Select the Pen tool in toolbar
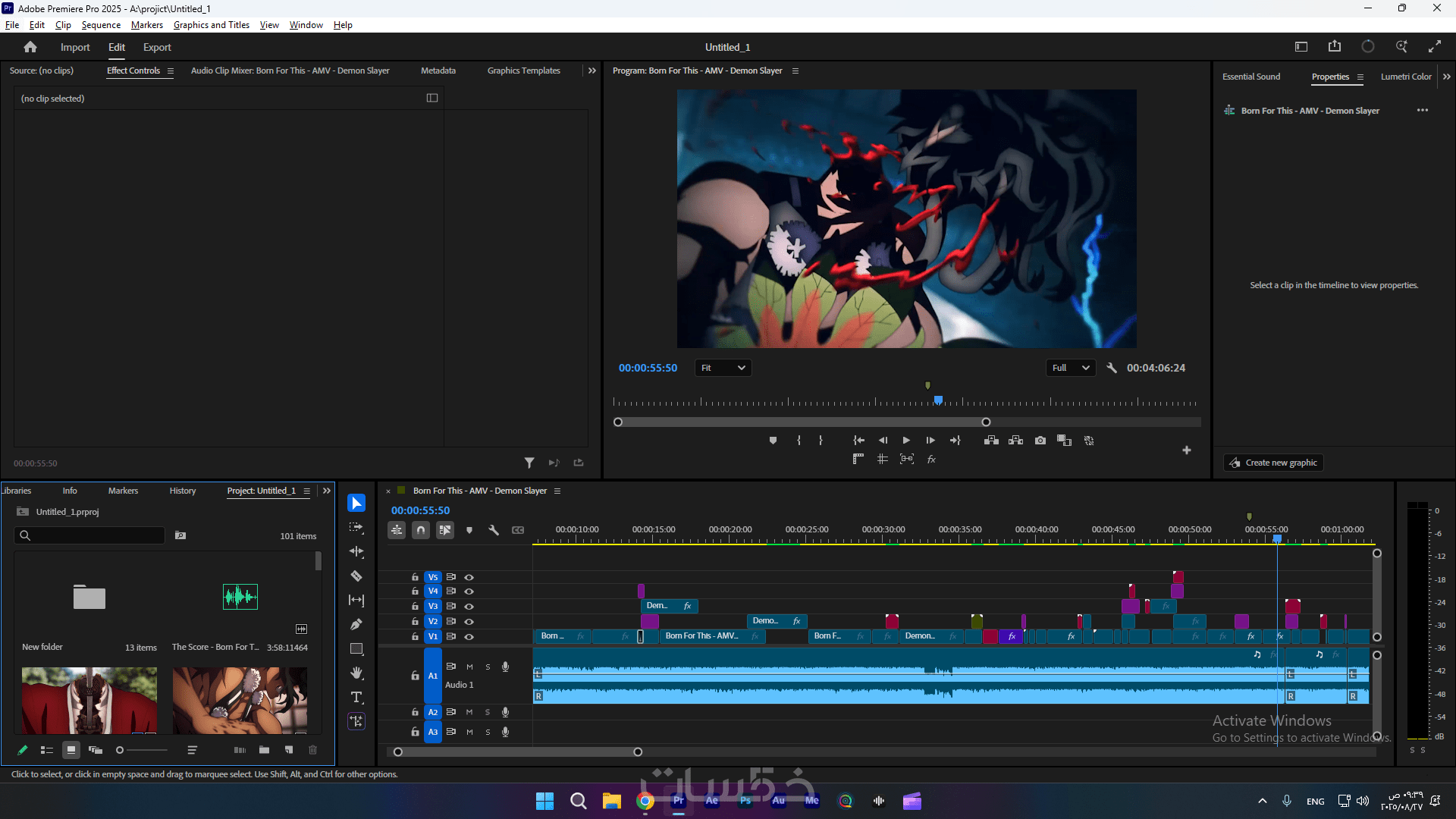Image resolution: width=1456 pixels, height=819 pixels. coord(356,625)
